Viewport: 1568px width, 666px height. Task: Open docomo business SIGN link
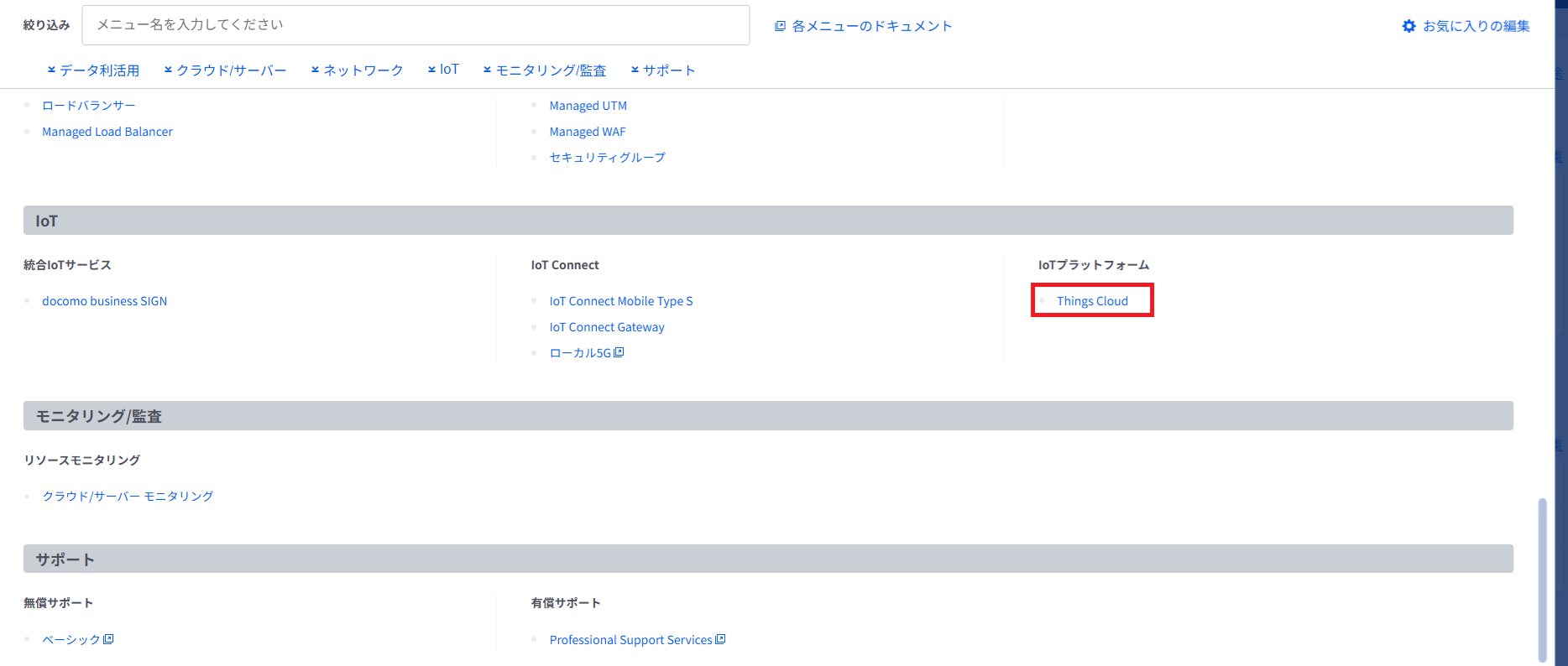pyautogui.click(x=104, y=301)
